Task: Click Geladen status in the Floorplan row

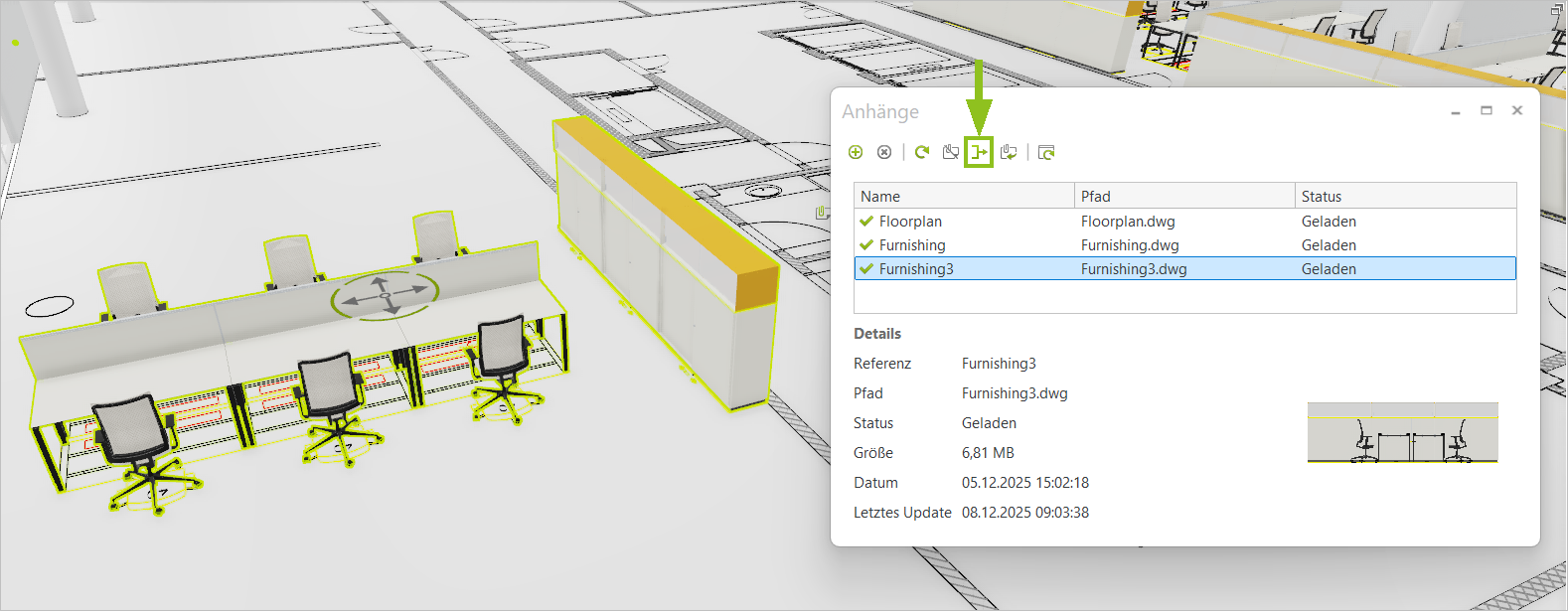Action: point(1329,222)
